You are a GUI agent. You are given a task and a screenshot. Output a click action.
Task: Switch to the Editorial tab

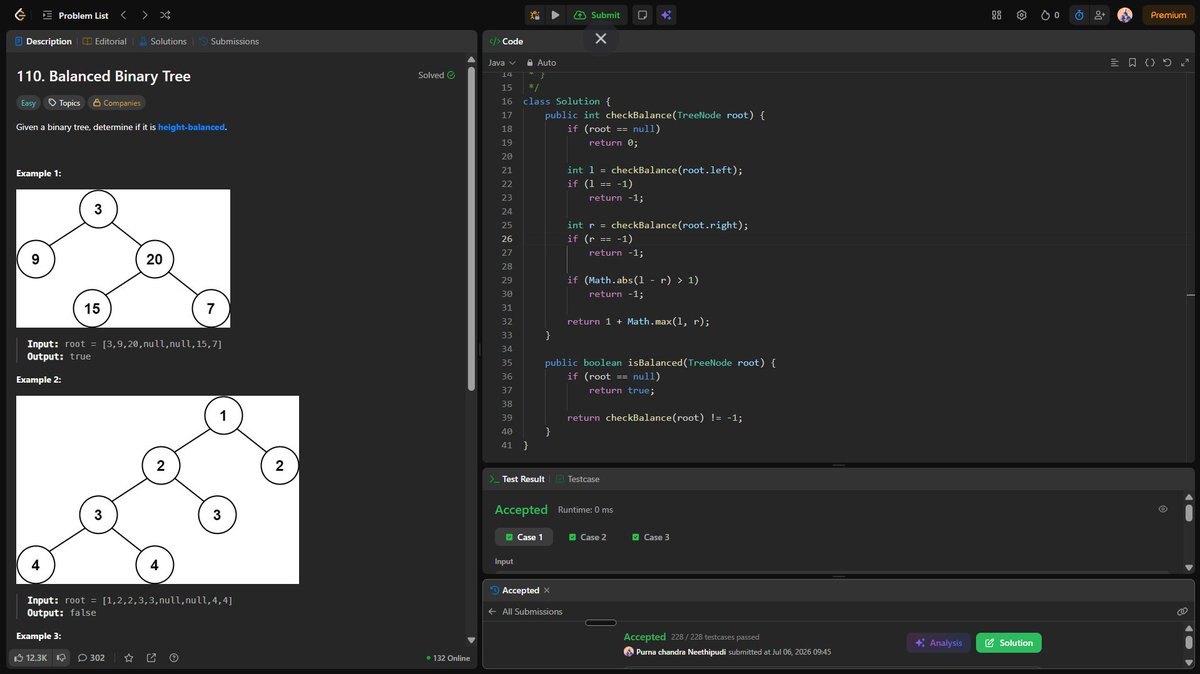click(105, 41)
